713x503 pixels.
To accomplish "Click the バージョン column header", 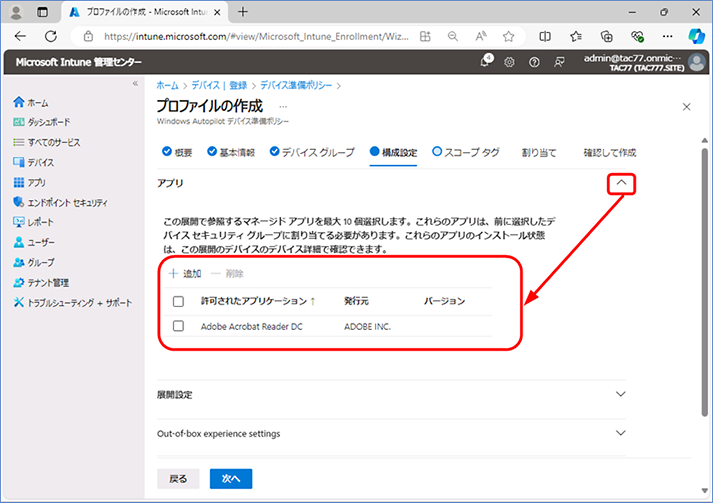I will (445, 301).
